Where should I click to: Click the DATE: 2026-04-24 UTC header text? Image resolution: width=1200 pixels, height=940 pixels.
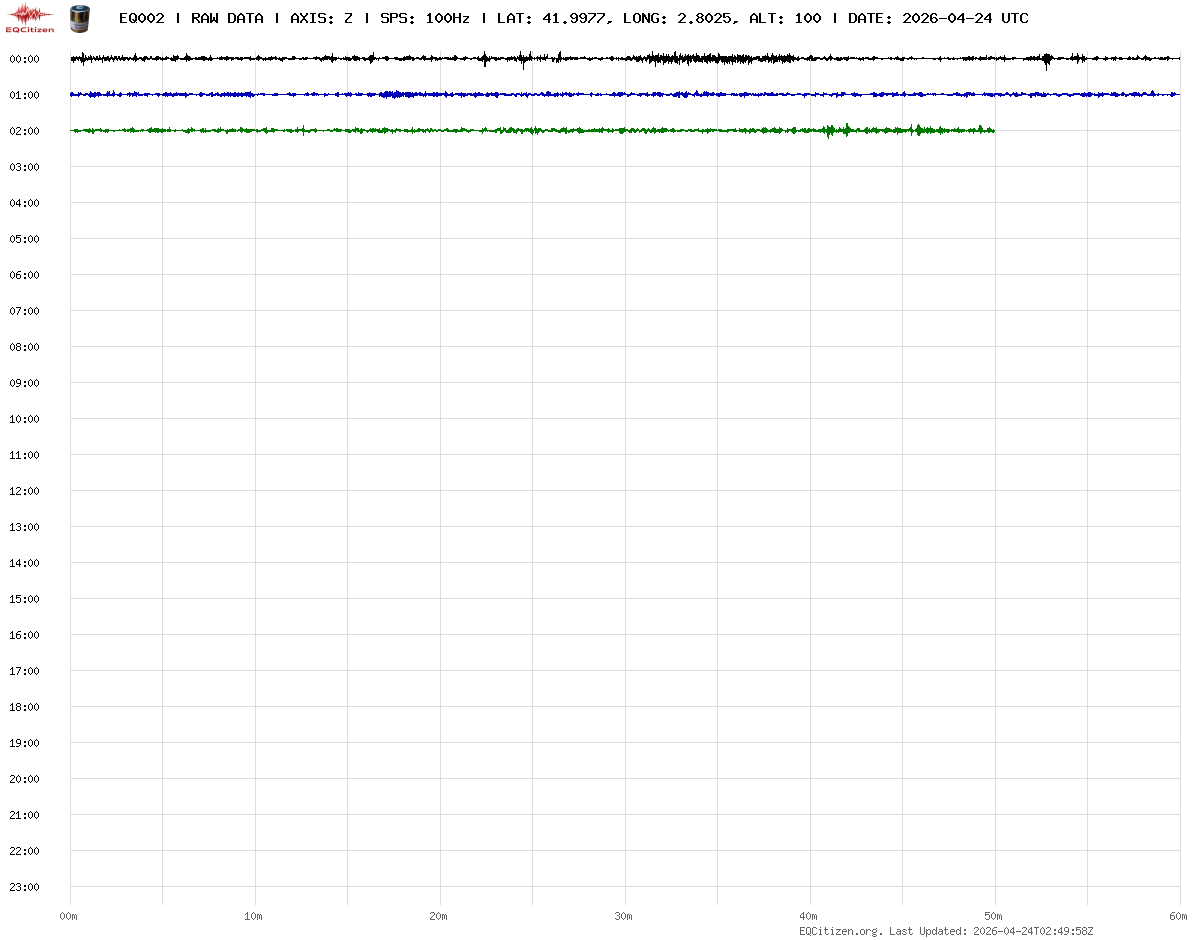coord(938,18)
